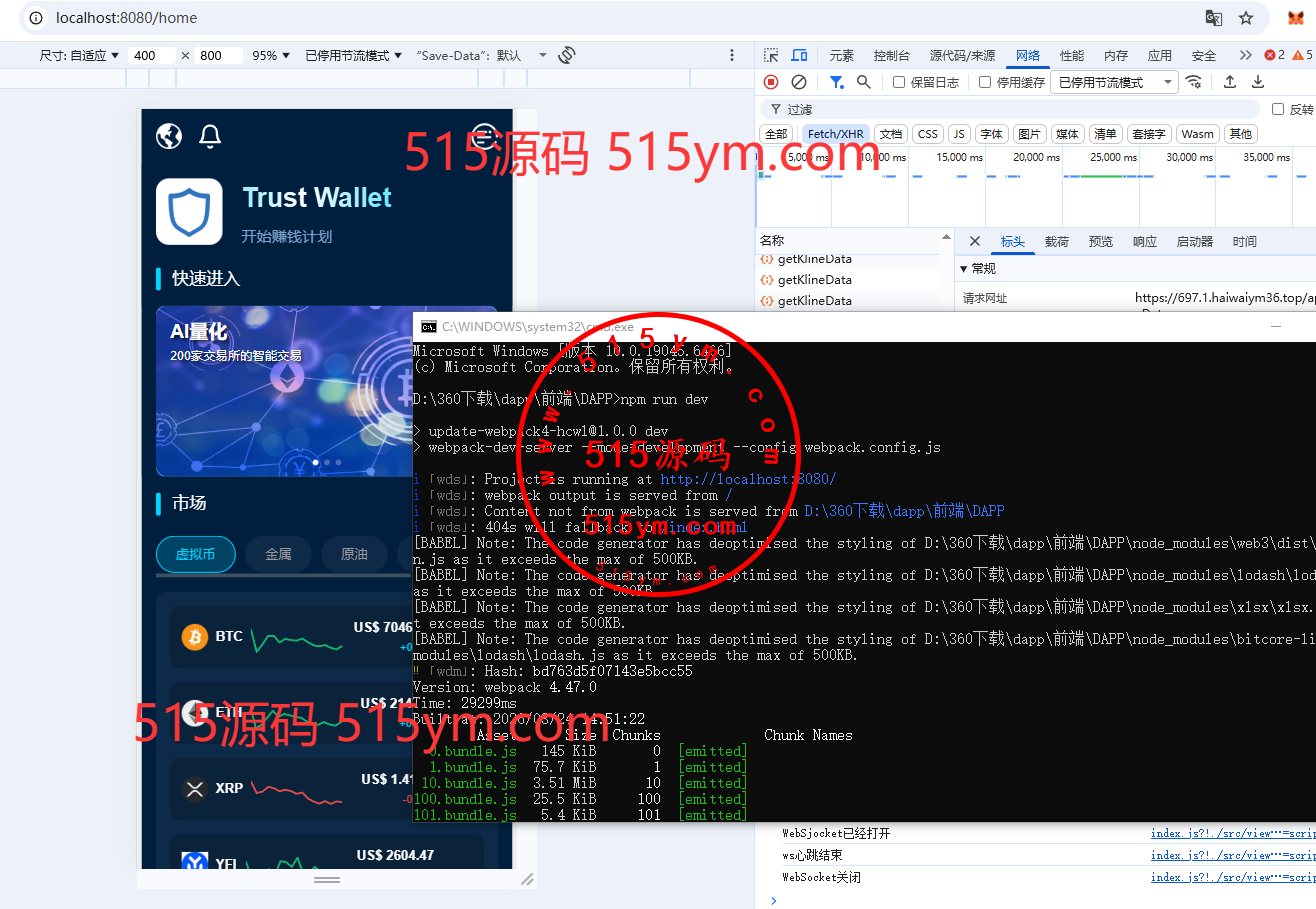This screenshot has height=909, width=1316.
Task: Switch to the 控制台 DevTools tab
Action: (891, 56)
